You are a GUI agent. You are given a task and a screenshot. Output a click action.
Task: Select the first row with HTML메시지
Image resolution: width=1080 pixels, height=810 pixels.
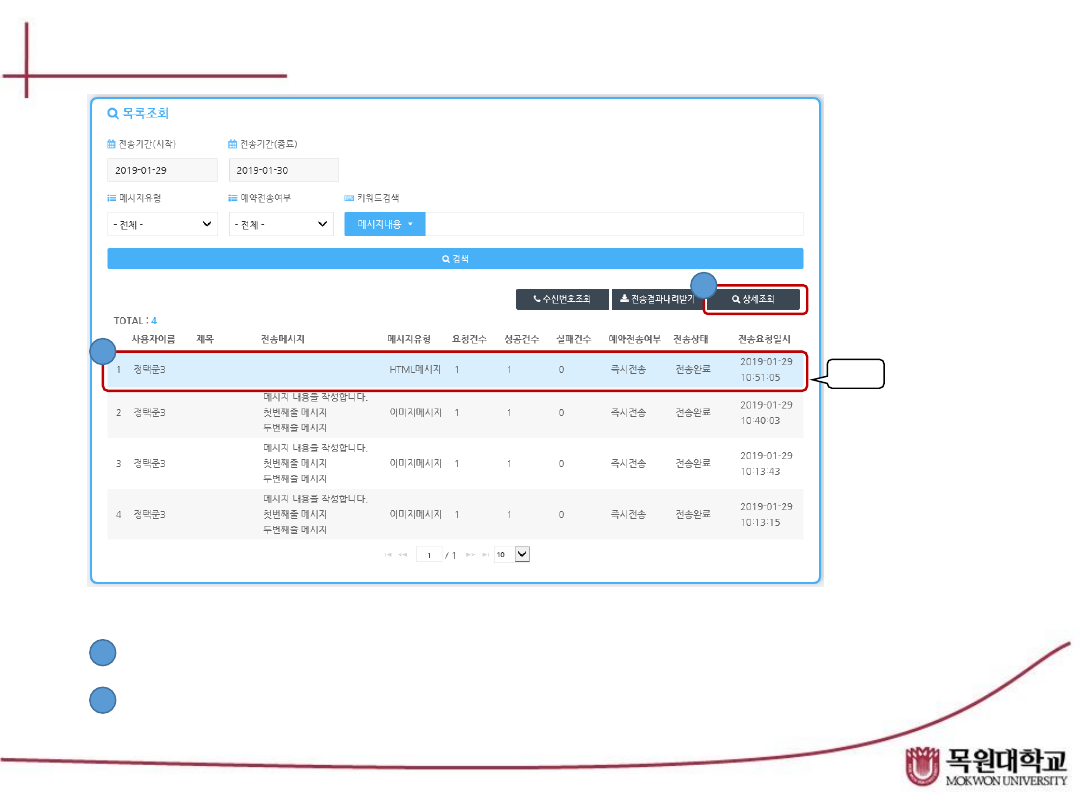(x=455, y=370)
